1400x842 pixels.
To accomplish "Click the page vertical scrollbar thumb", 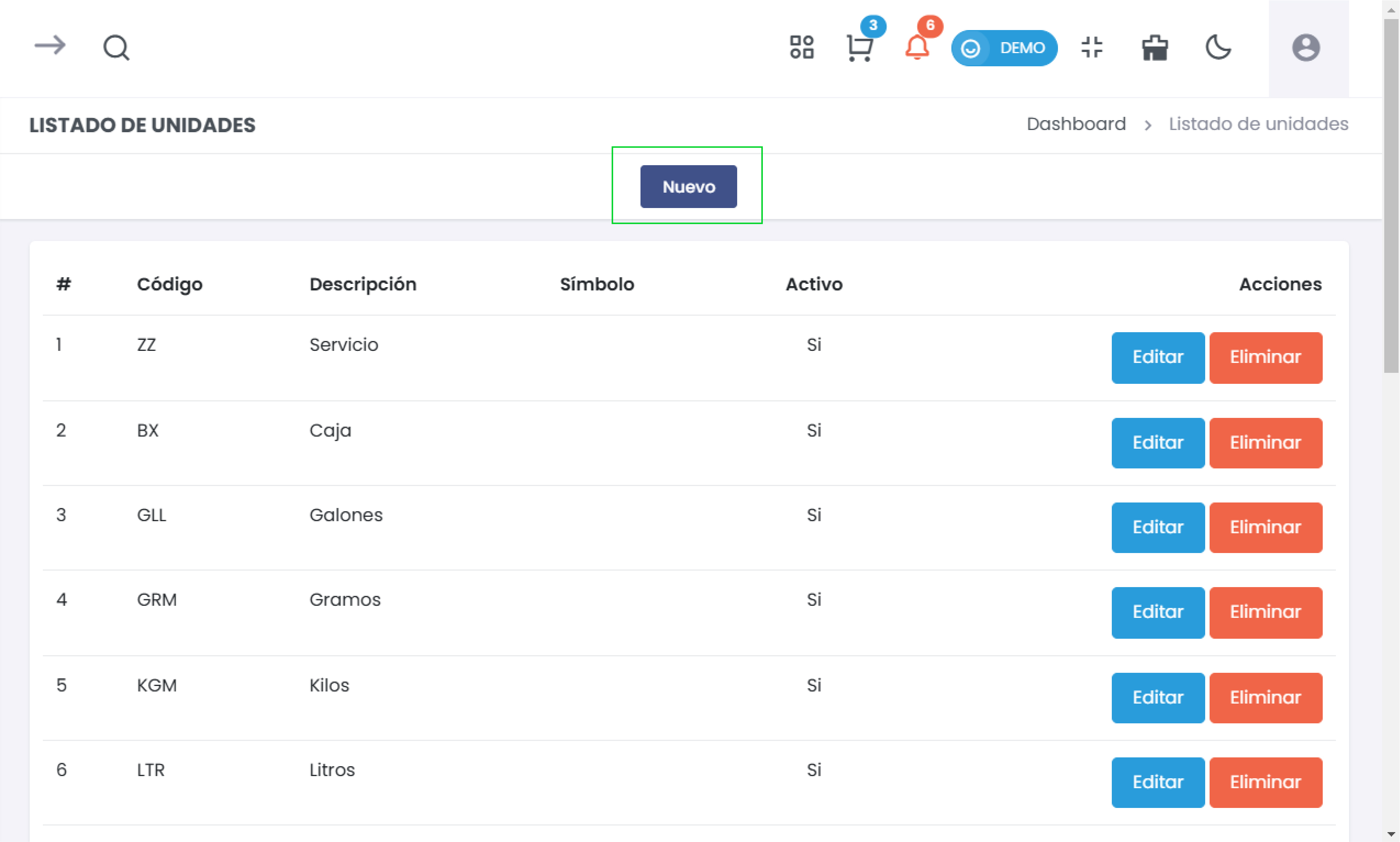I will 1391,196.
